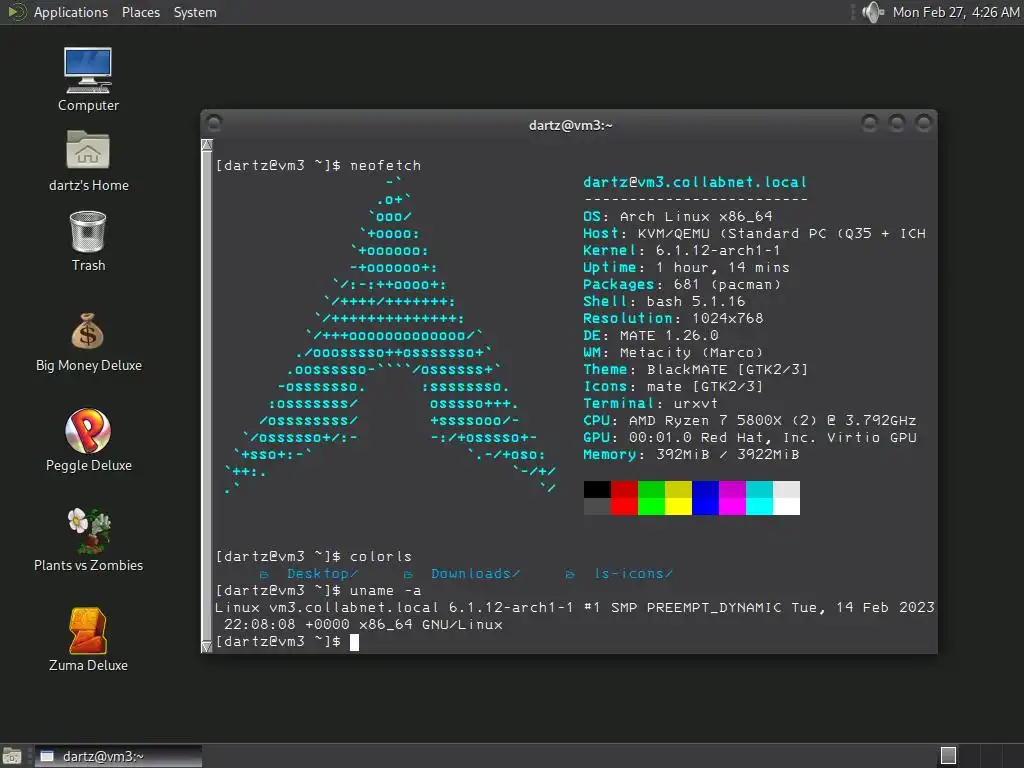1024x768 pixels.
Task: Open the Places menu
Action: pos(140,12)
